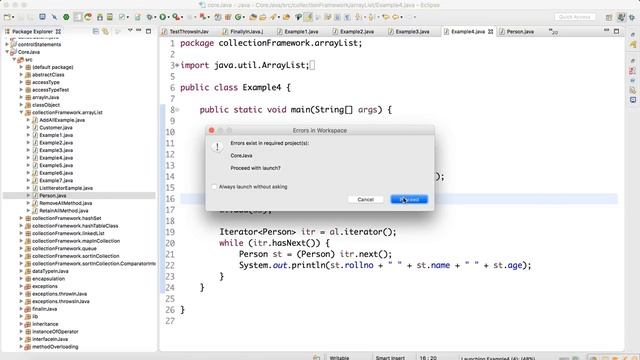Select the methodOverloading package
The image size is (640, 360).
(55, 347)
